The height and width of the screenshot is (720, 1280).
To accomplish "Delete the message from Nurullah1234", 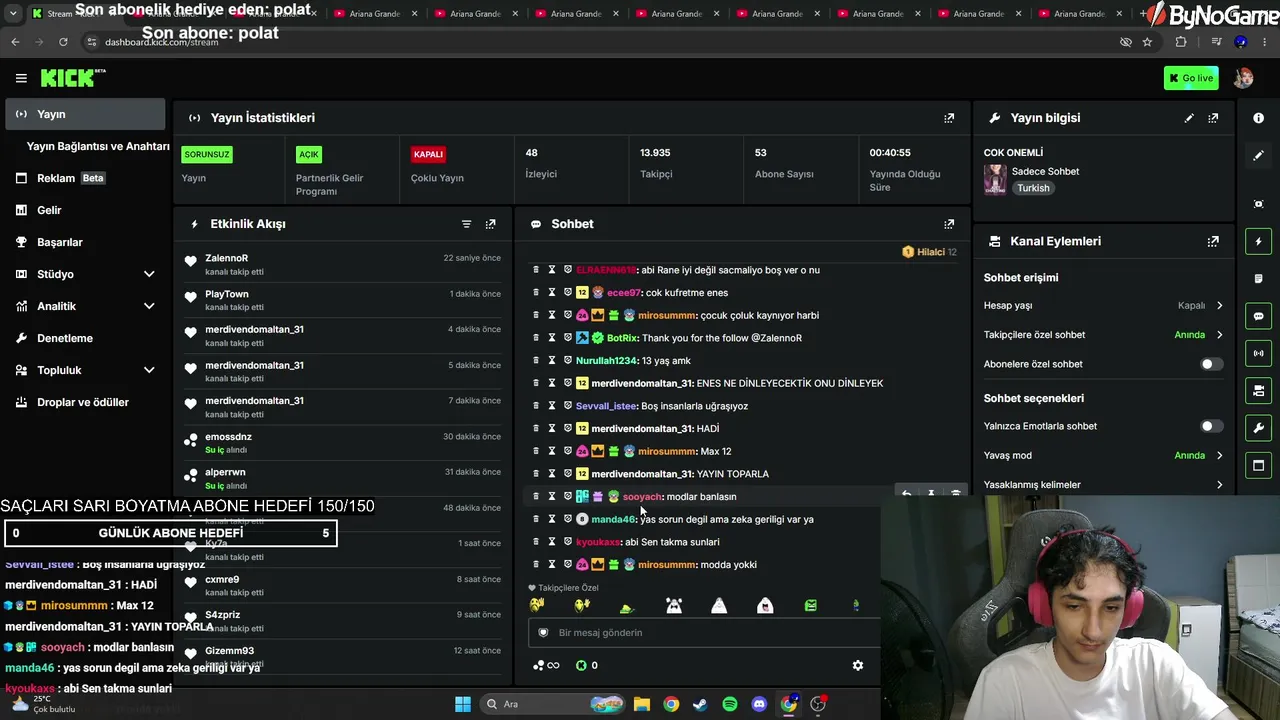I will [x=536, y=360].
